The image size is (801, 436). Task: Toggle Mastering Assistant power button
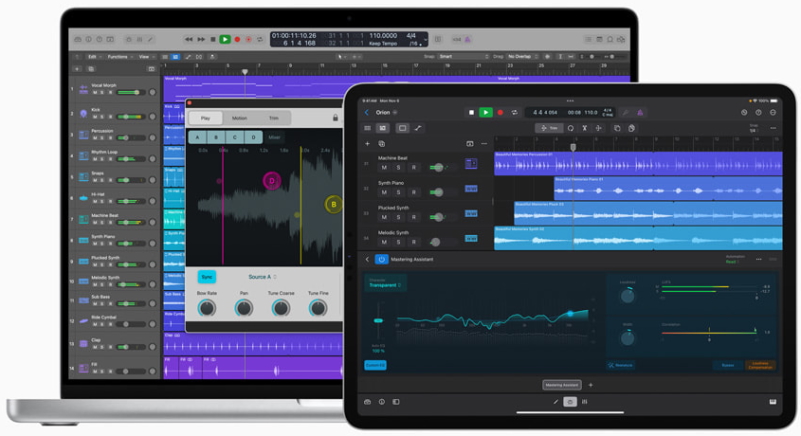click(x=381, y=260)
